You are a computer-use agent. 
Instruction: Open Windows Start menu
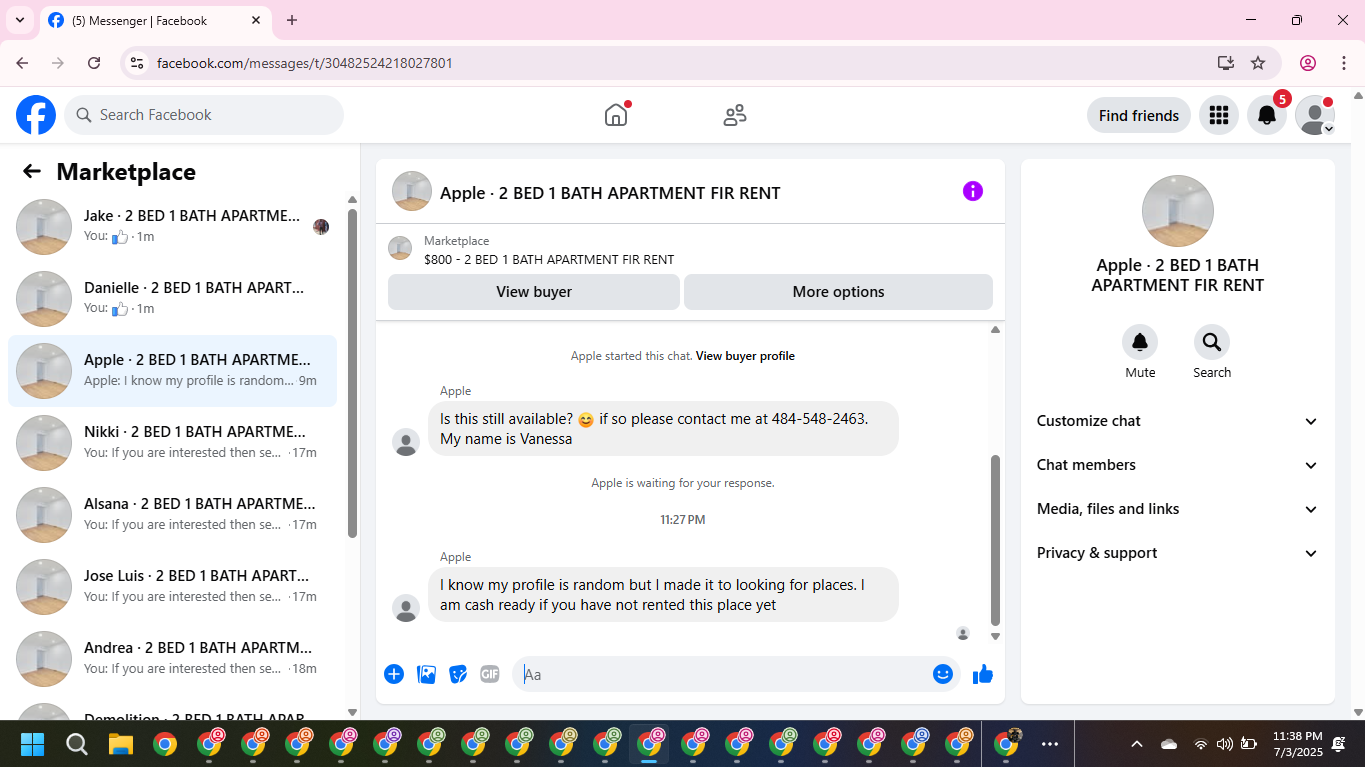[x=33, y=744]
